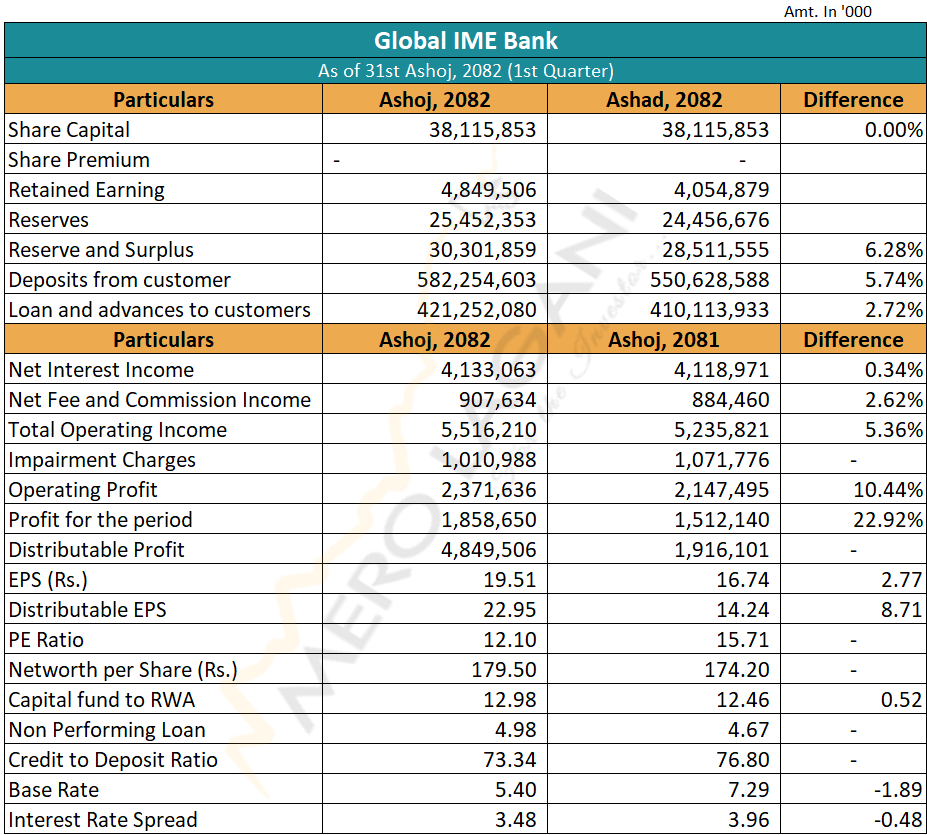Click the Interest Rate Spread label

[x=103, y=820]
